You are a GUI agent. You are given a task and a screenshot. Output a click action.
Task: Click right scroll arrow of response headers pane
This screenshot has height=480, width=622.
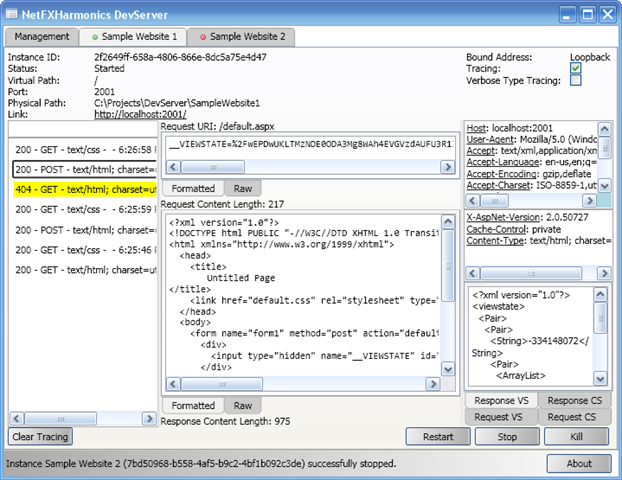(604, 273)
